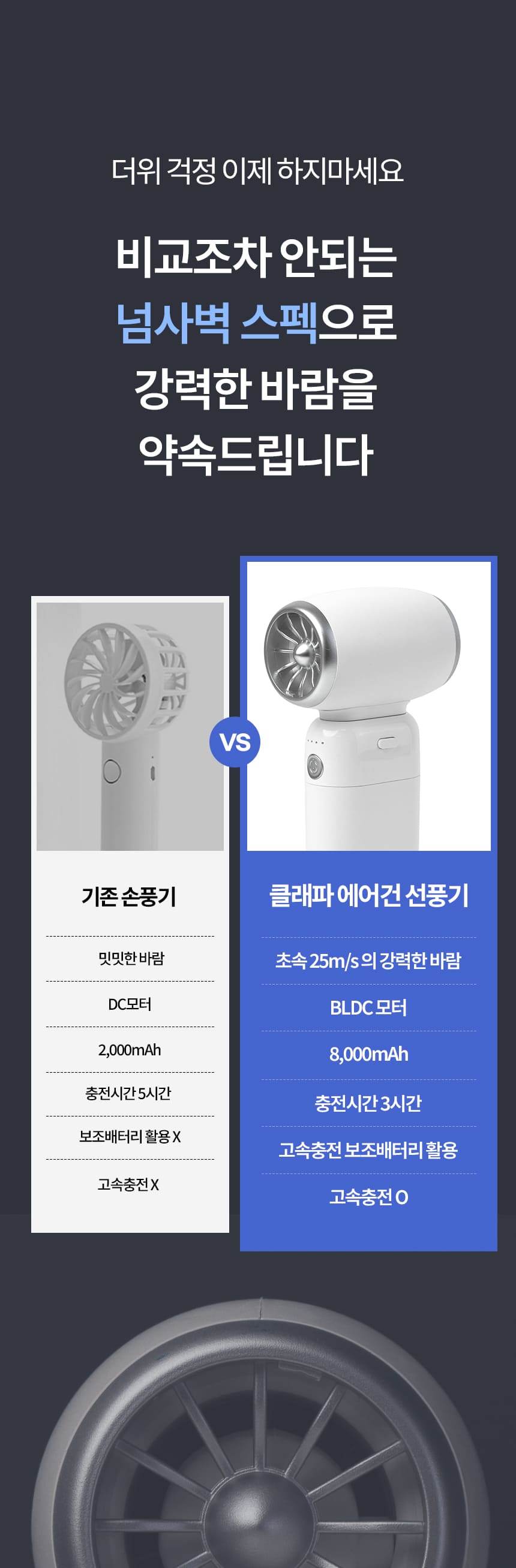Click the blue 넘사벽 스펙 highlighted text
Image resolution: width=516 pixels, height=1568 pixels.
pos(217,322)
